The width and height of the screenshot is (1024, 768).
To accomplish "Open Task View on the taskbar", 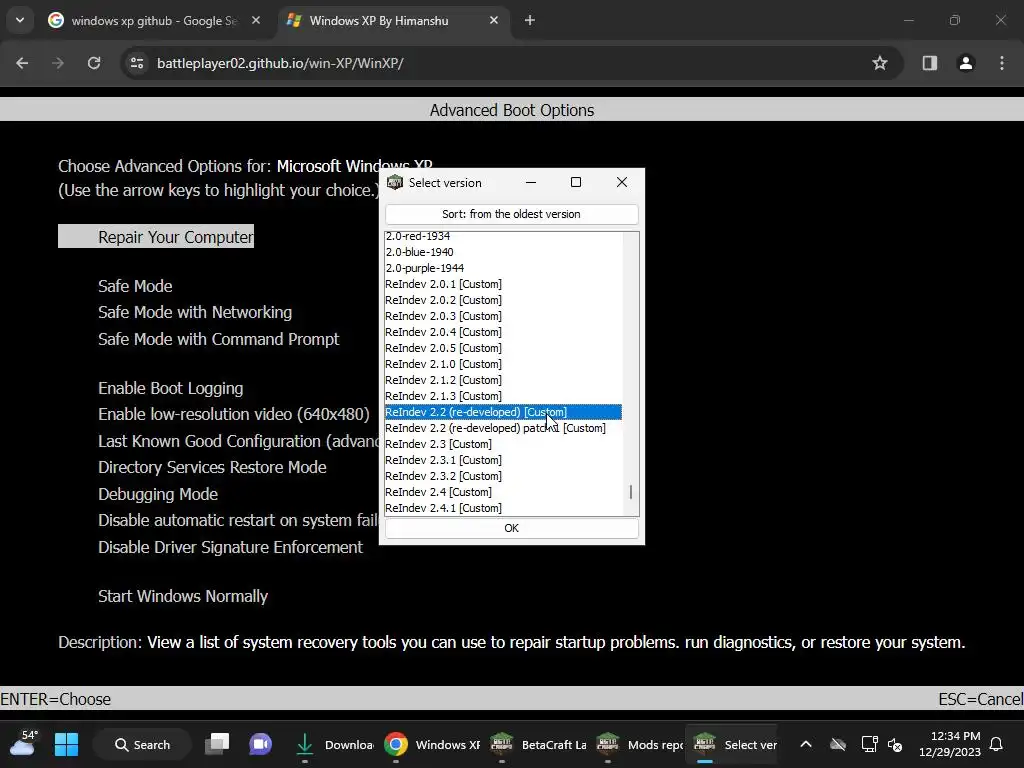I will (217, 744).
